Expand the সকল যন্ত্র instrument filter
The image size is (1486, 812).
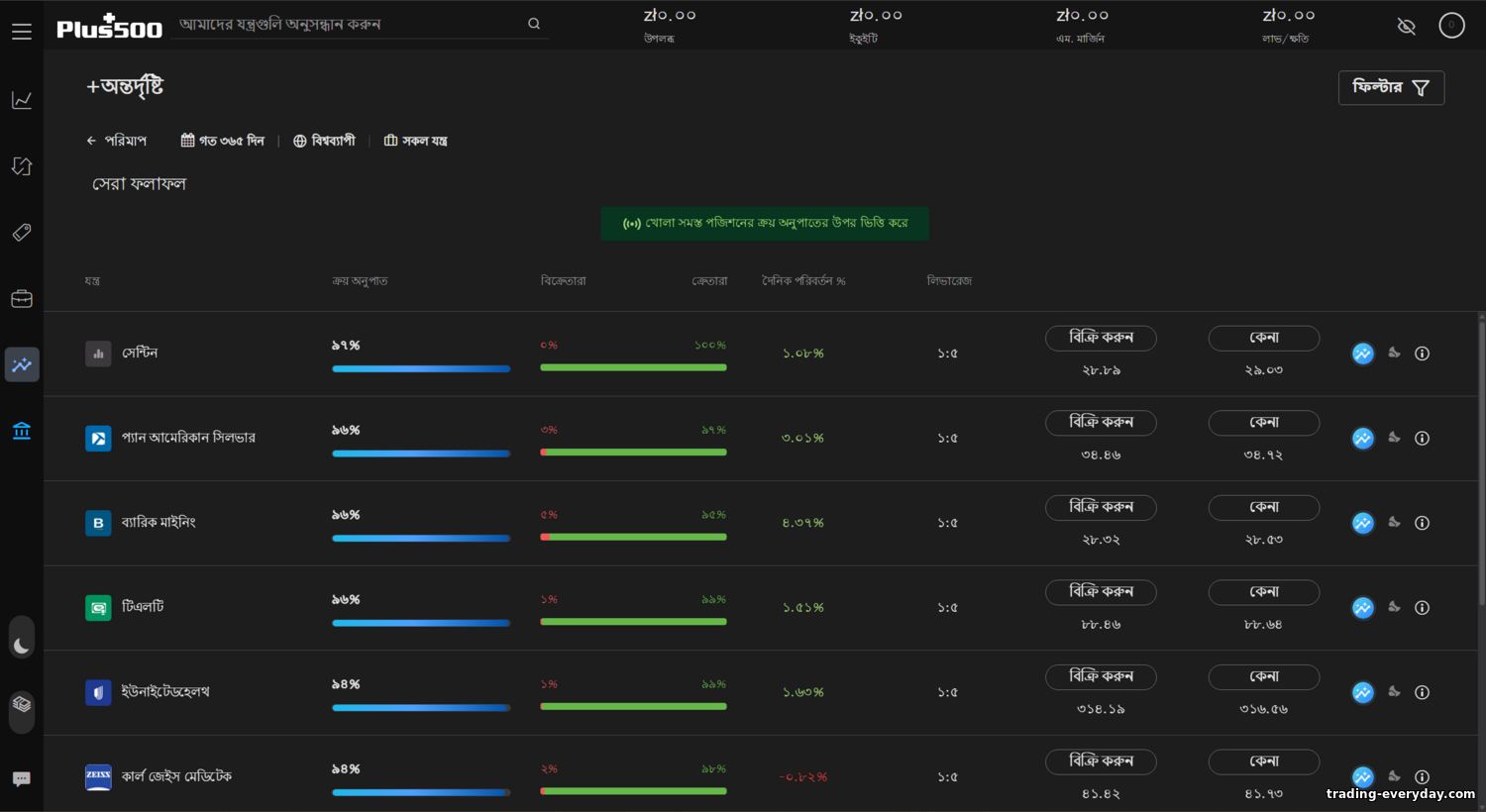tap(416, 141)
